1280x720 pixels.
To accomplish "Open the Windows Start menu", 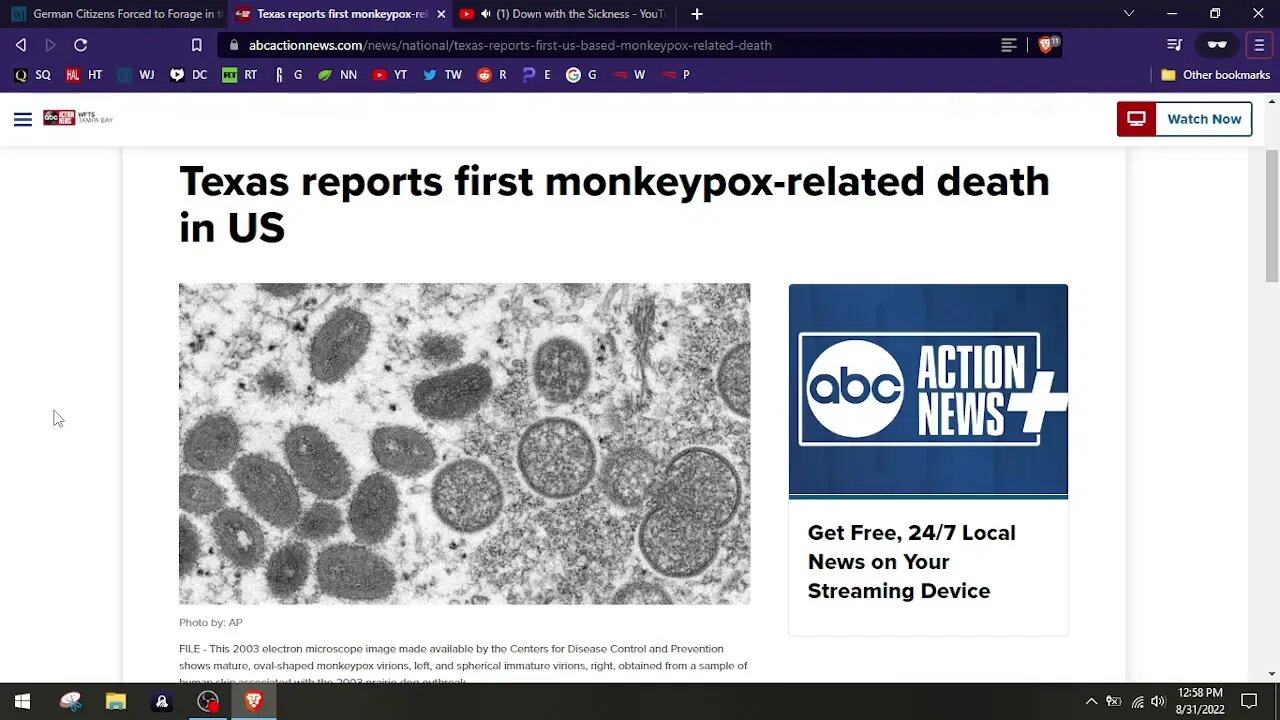I will point(23,701).
